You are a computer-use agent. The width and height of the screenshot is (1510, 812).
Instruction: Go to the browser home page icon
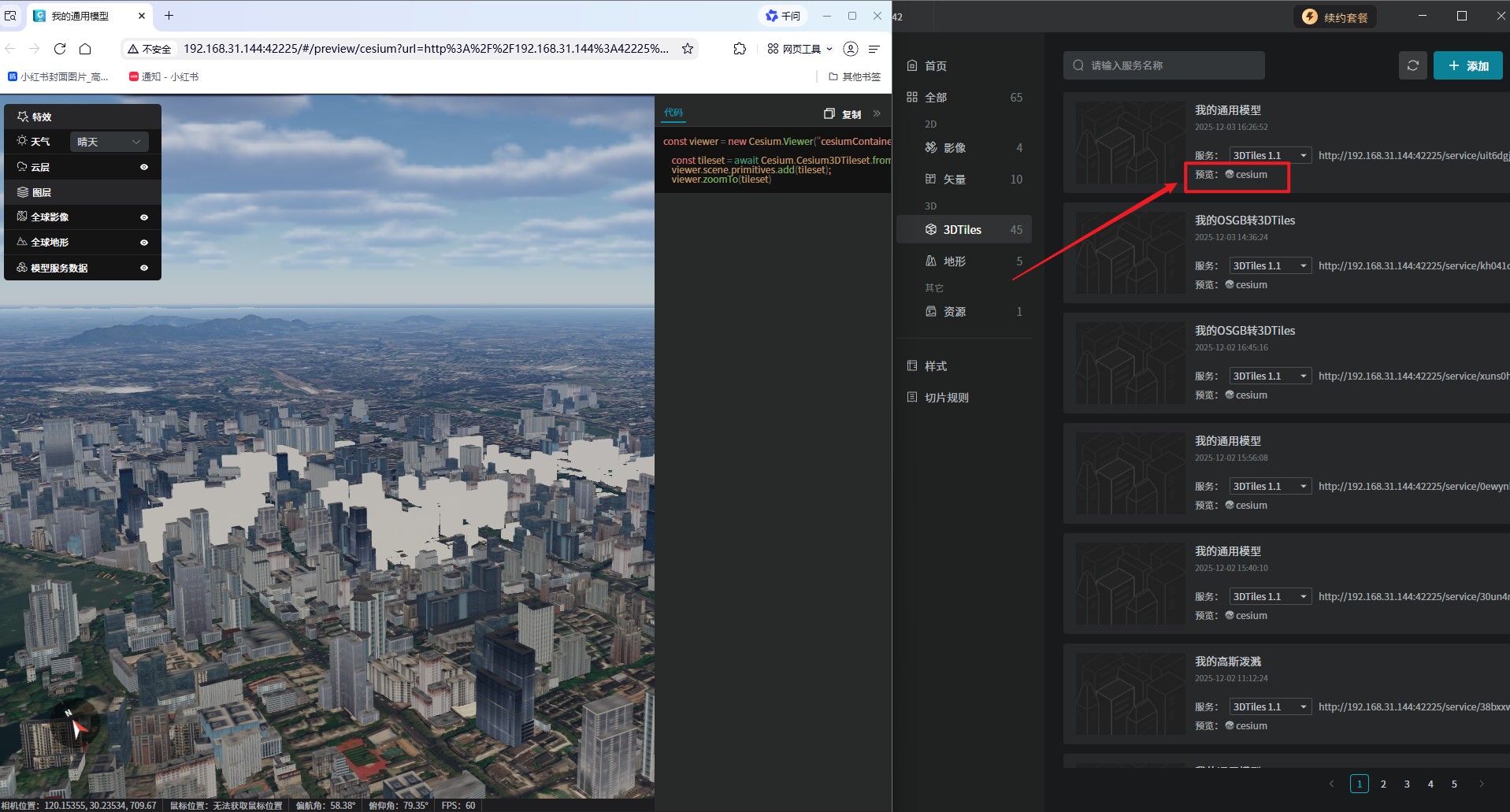85,49
